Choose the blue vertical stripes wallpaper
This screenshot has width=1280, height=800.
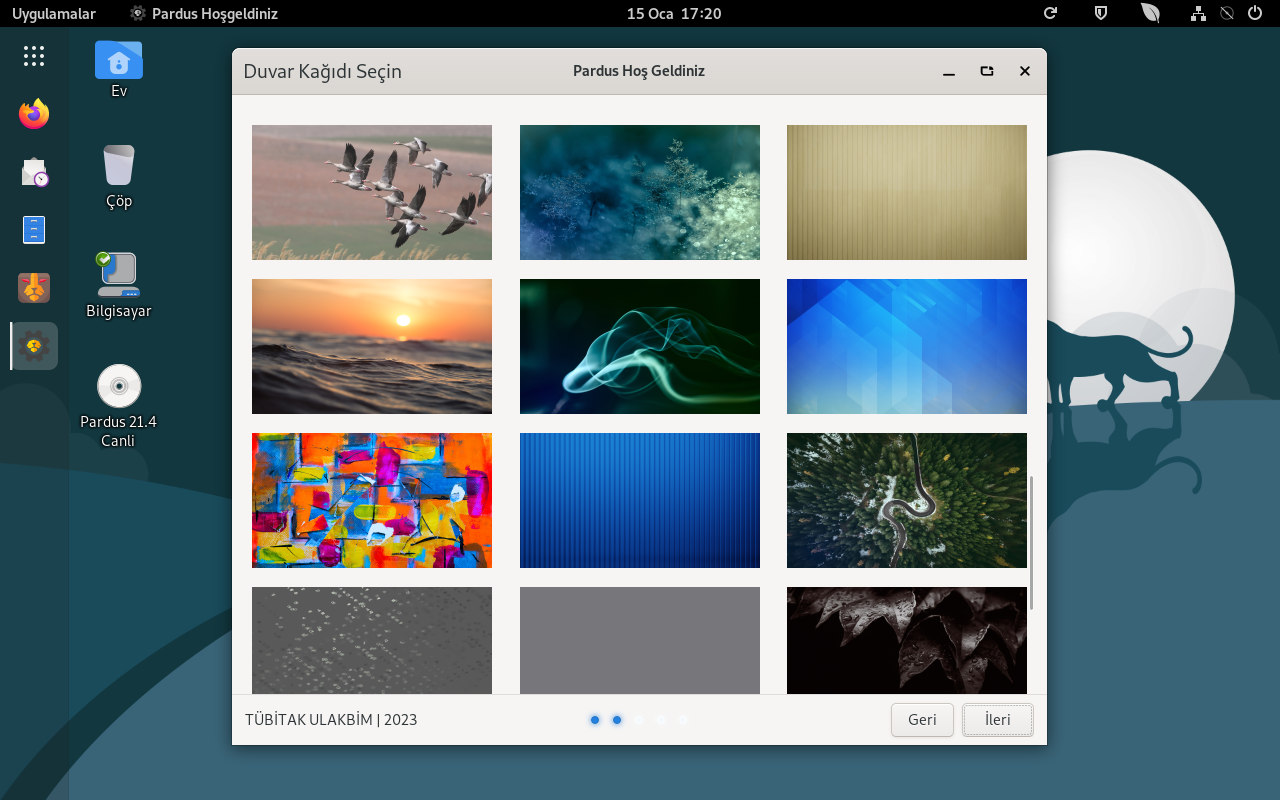pos(640,500)
